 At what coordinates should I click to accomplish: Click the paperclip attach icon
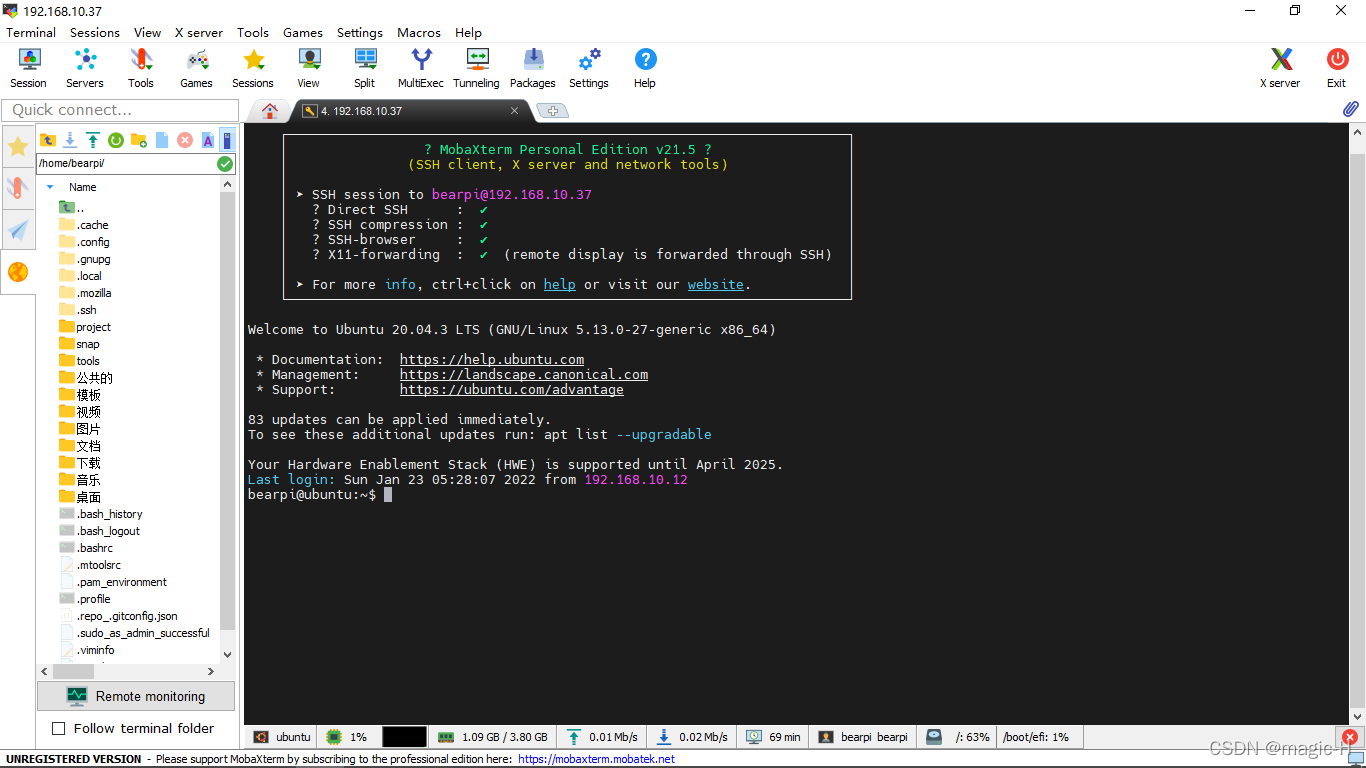pos(1351,109)
